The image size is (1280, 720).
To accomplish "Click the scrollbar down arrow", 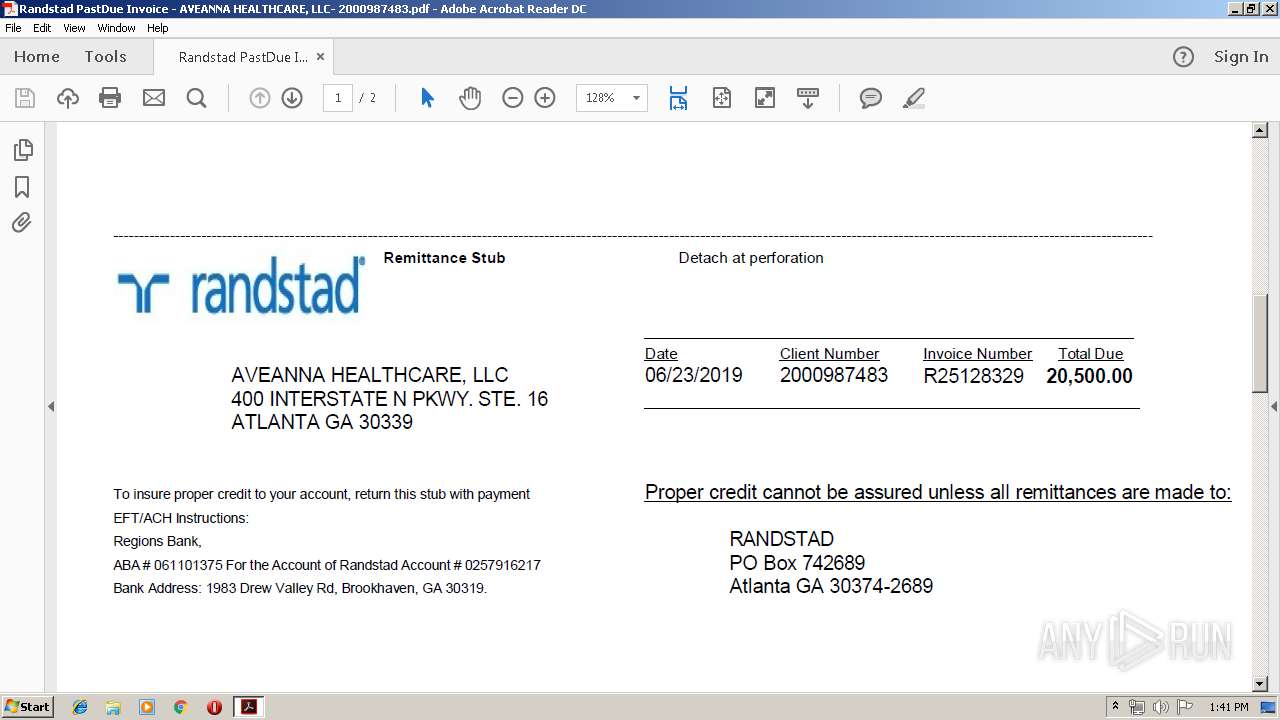I will [1260, 684].
